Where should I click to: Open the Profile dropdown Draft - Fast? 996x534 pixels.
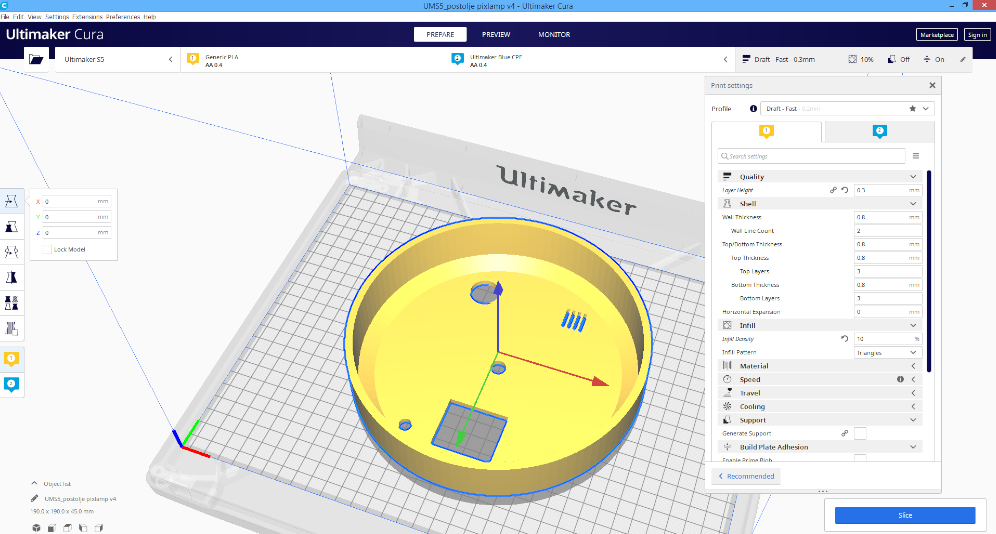click(847, 109)
